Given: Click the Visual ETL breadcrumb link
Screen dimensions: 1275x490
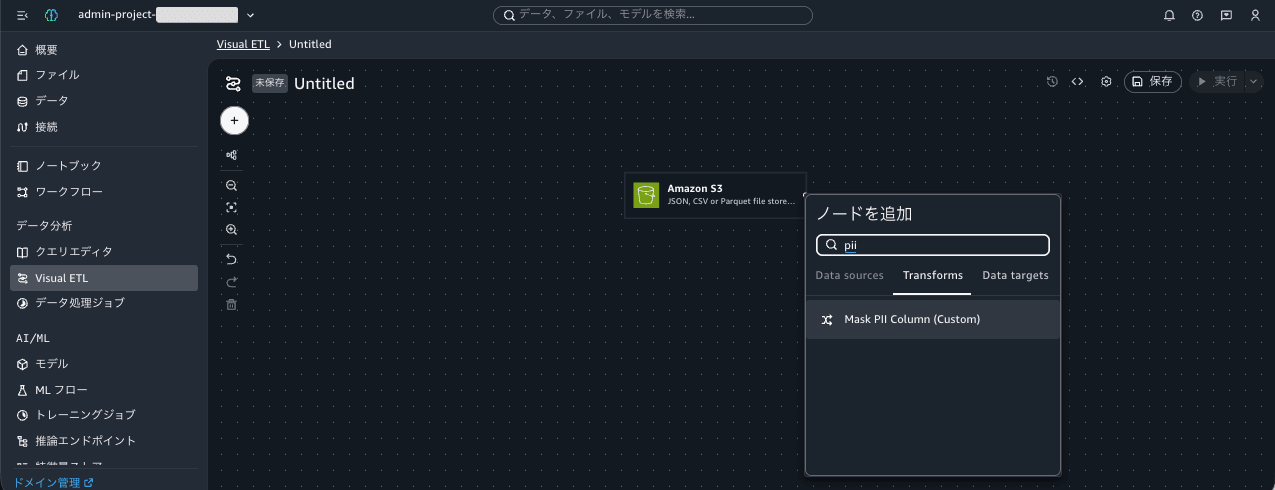Looking at the screenshot, I should tap(245, 44).
